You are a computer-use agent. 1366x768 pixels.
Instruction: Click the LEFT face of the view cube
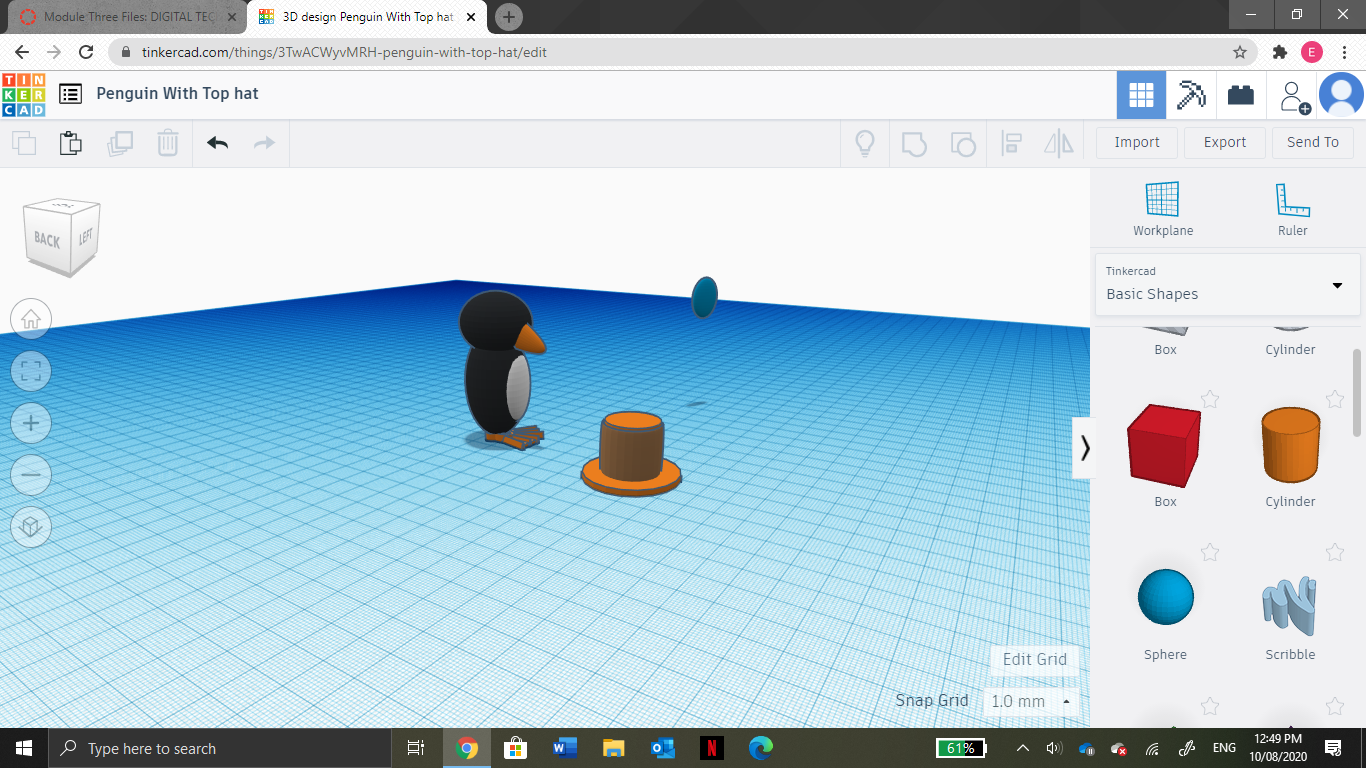[87, 236]
